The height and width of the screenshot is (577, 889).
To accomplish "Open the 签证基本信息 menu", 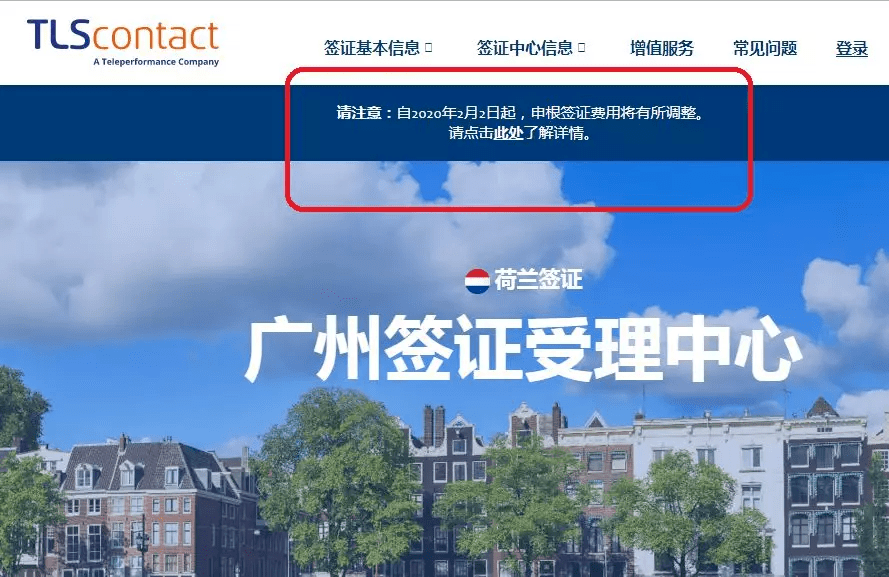I will pyautogui.click(x=371, y=48).
